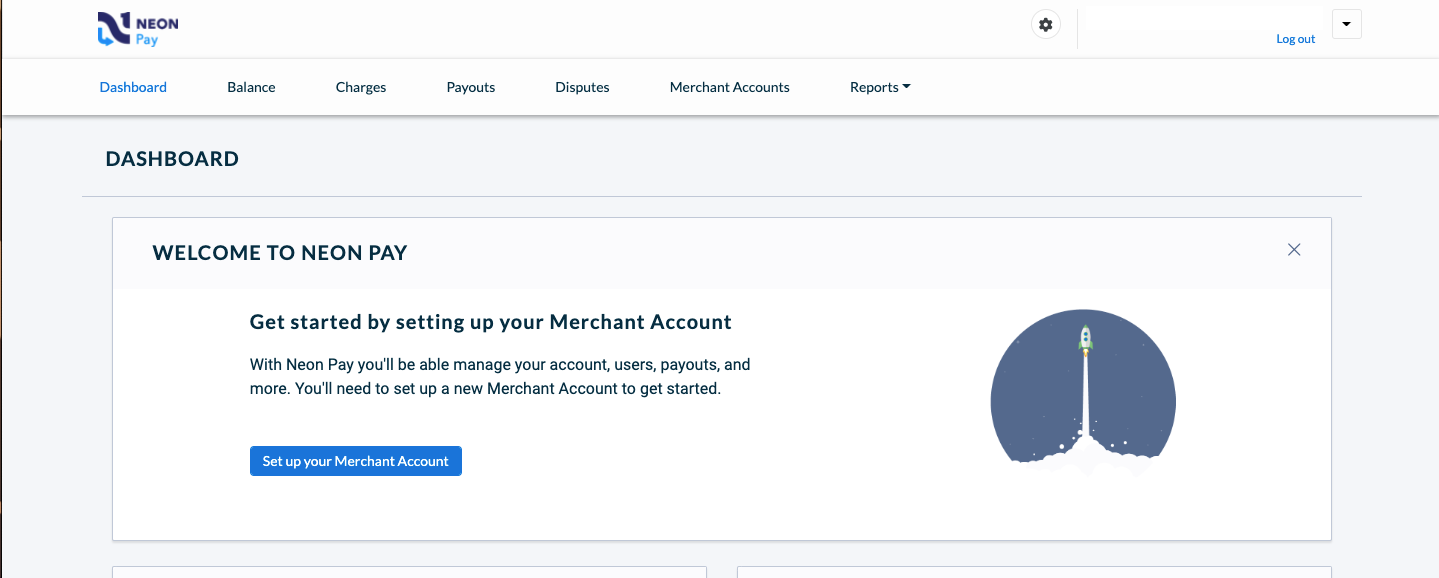Click the Log out link
Image resolution: width=1439 pixels, height=578 pixels.
pyautogui.click(x=1295, y=39)
